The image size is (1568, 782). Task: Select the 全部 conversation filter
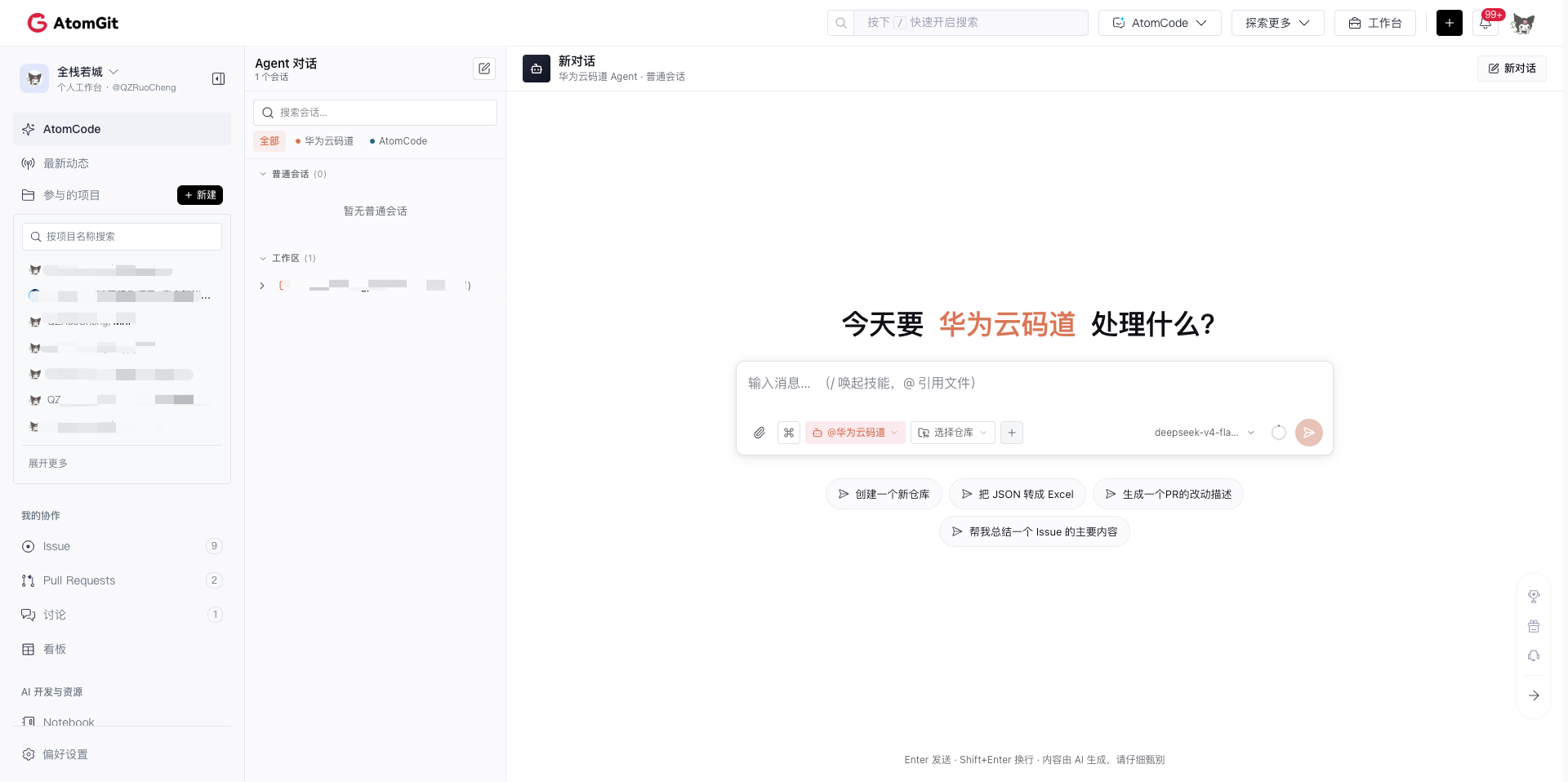(269, 141)
